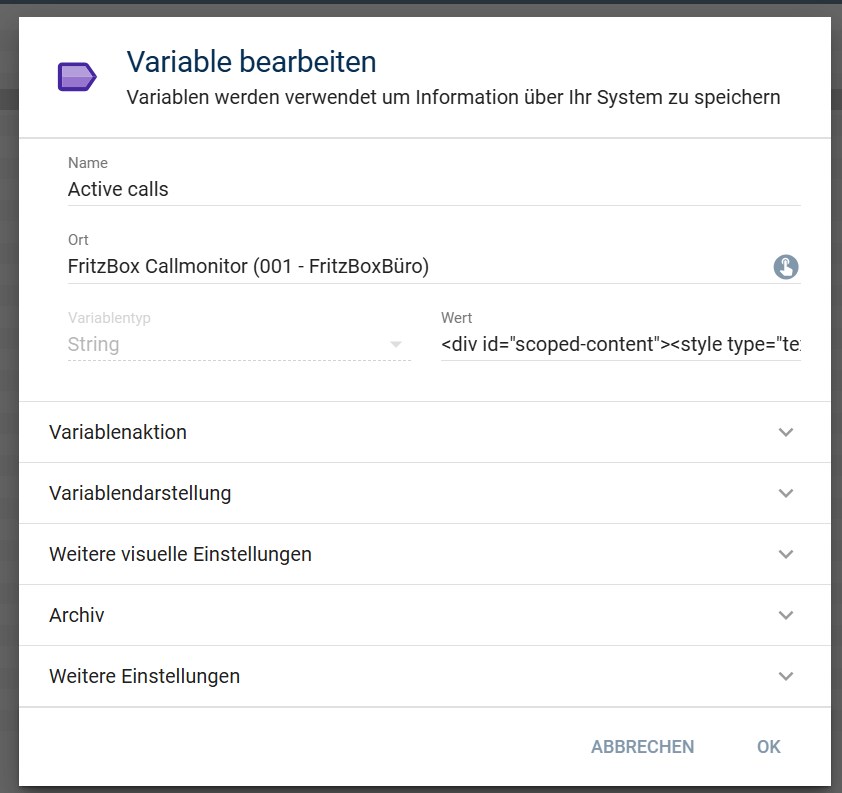Expand the Variablenaktion section
The image size is (842, 793).
tap(118, 432)
